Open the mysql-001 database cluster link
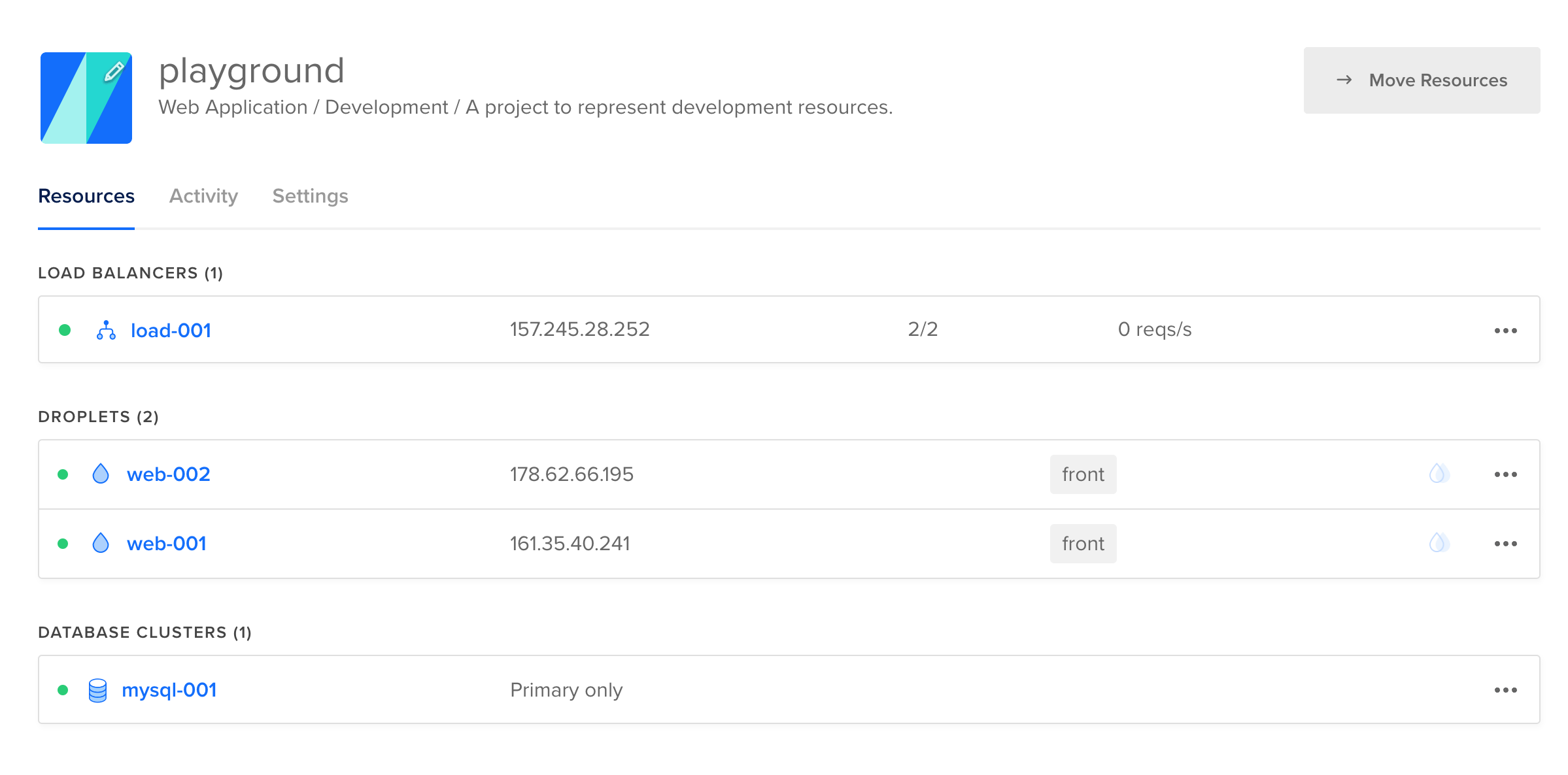 (169, 690)
